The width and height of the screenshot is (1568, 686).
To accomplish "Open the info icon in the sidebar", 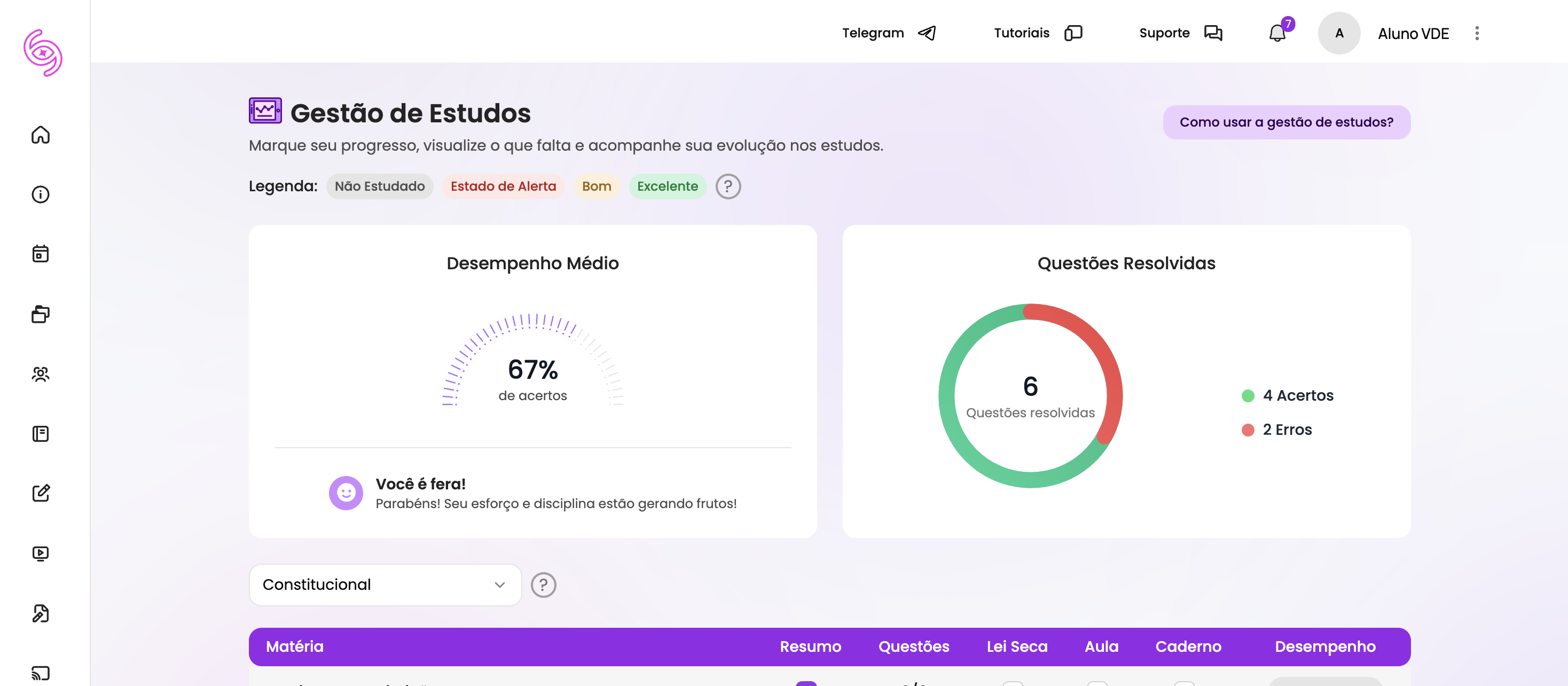I will [x=40, y=194].
